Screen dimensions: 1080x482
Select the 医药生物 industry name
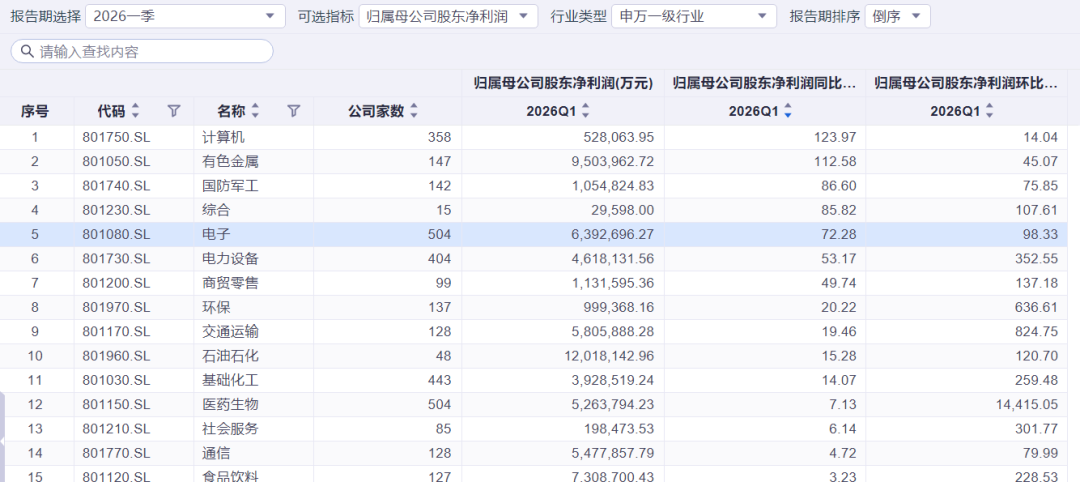point(230,404)
